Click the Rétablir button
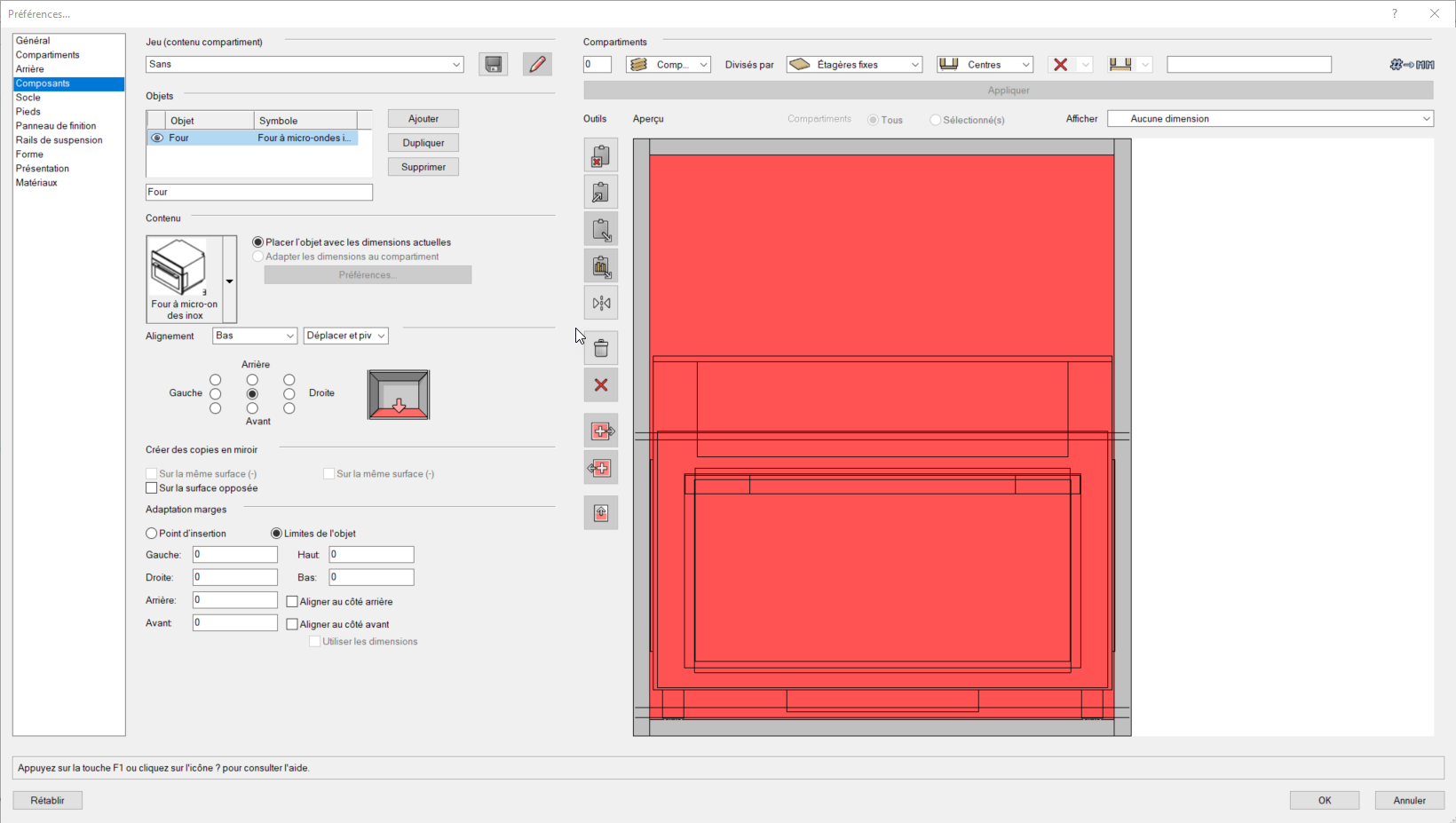The width and height of the screenshot is (1456, 823). click(47, 800)
